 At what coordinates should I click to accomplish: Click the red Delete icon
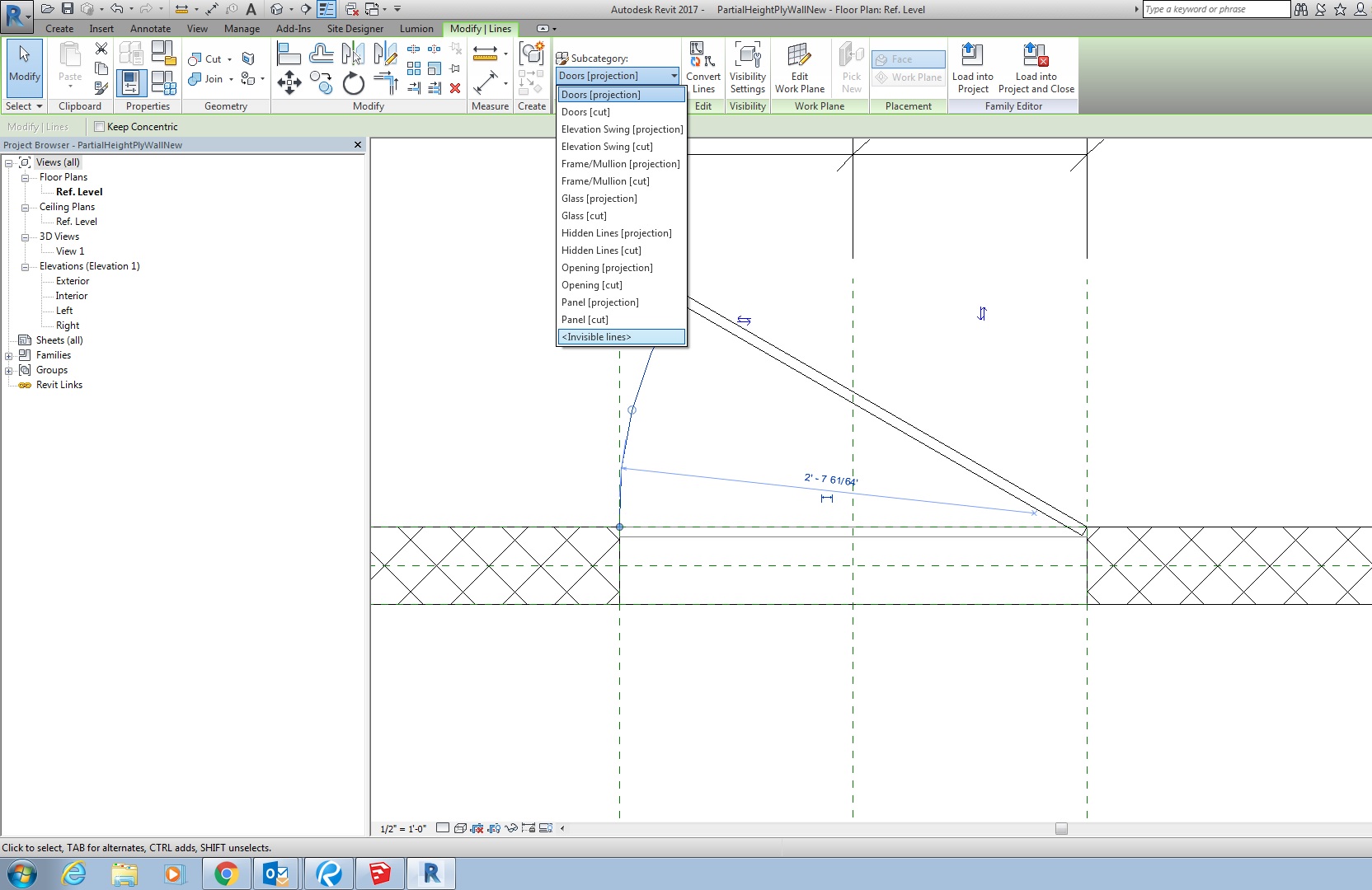point(455,88)
